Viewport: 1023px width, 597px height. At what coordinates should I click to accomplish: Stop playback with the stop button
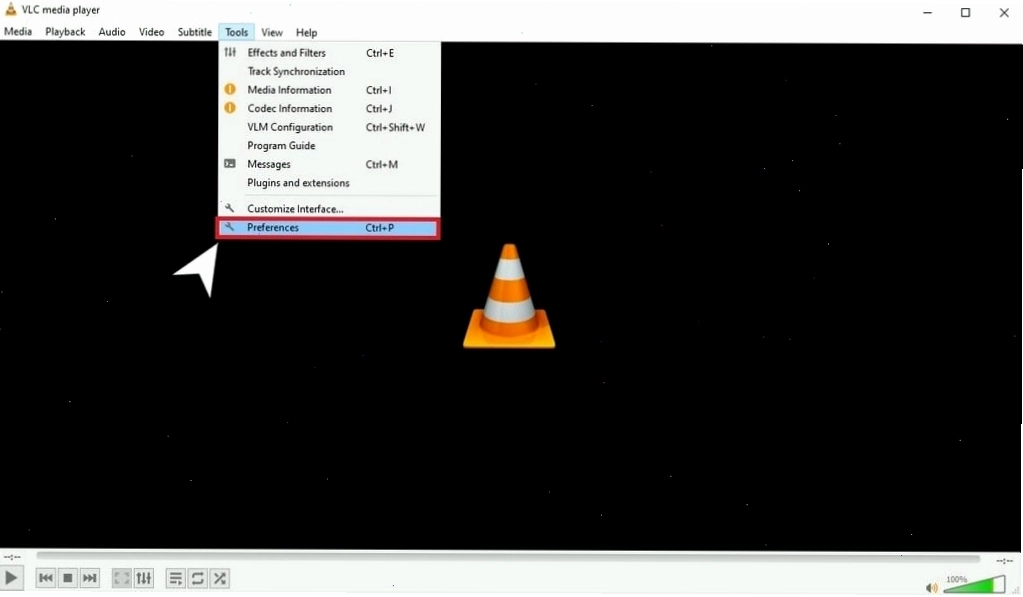[68, 578]
